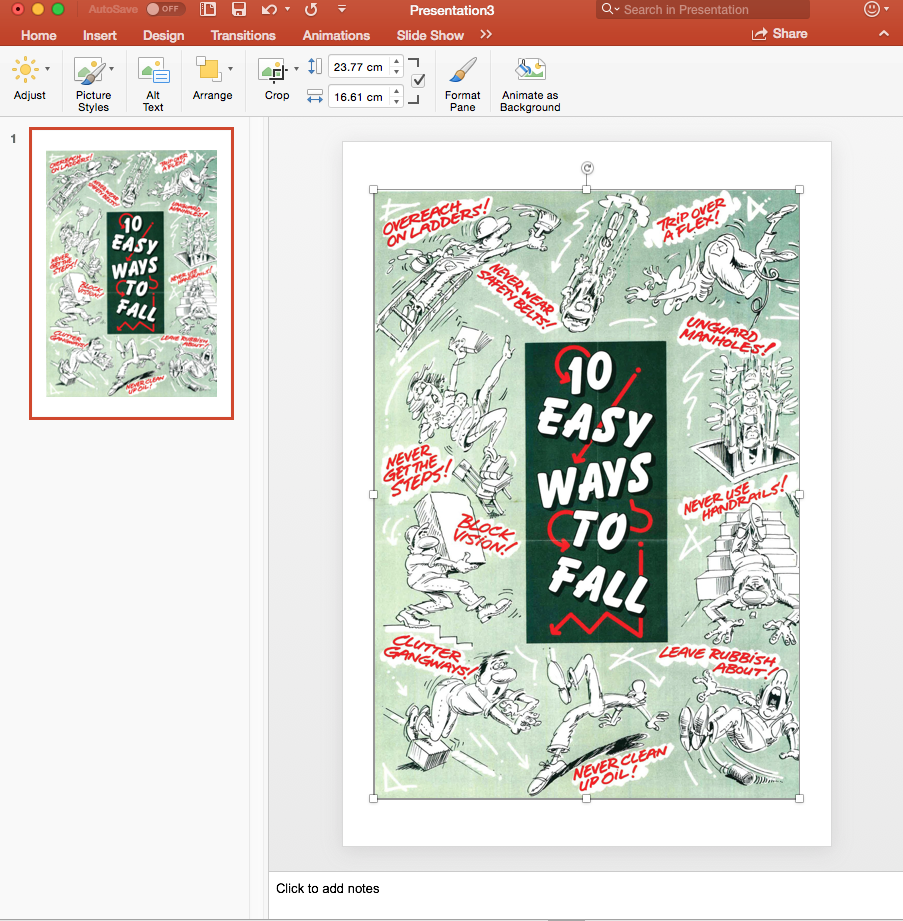
Task: Click the height field showing 23.77 cm
Action: coord(358,67)
